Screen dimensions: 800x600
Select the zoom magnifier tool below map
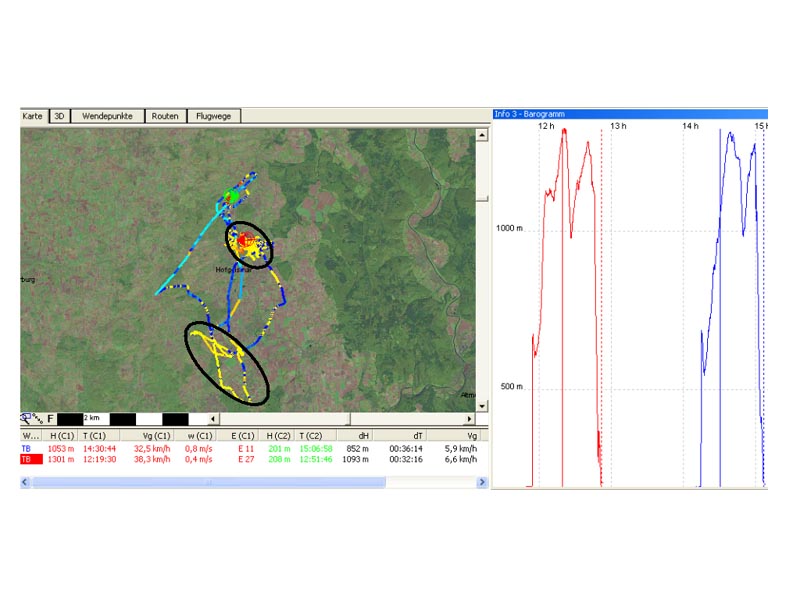pos(25,418)
